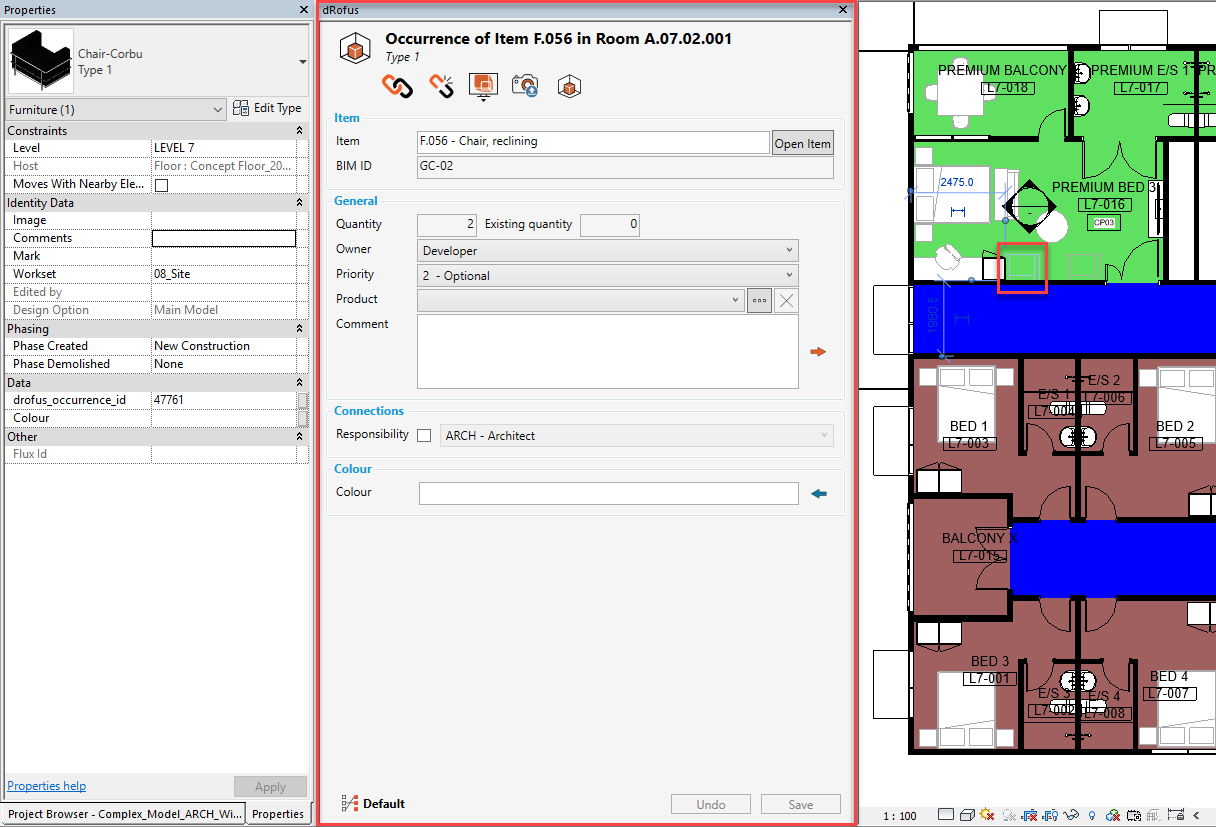Click the Comments input field in Properties
The width and height of the screenshot is (1216, 827).
point(223,238)
